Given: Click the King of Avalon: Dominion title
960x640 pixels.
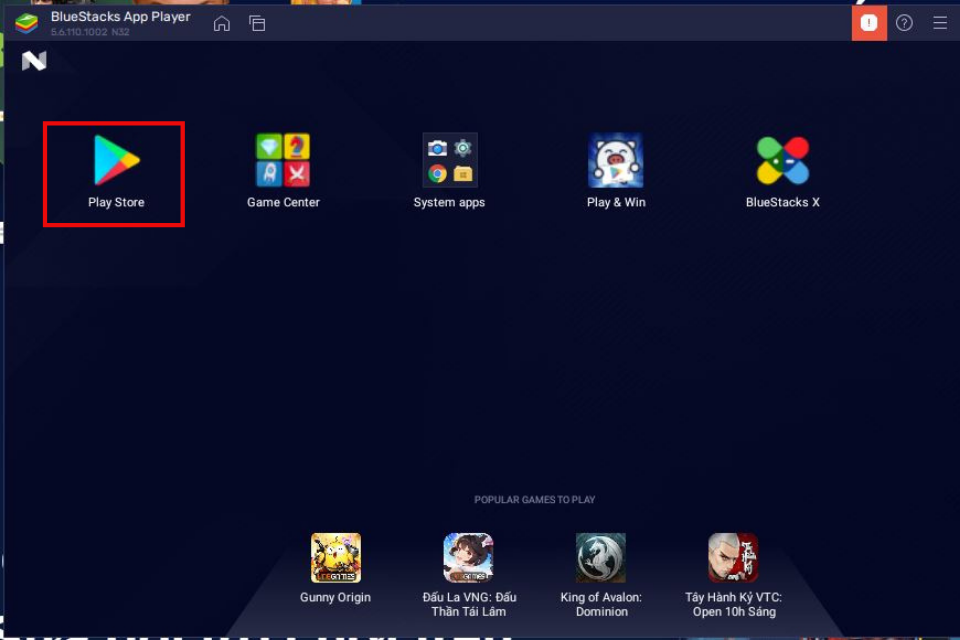Looking at the screenshot, I should click(x=601, y=604).
